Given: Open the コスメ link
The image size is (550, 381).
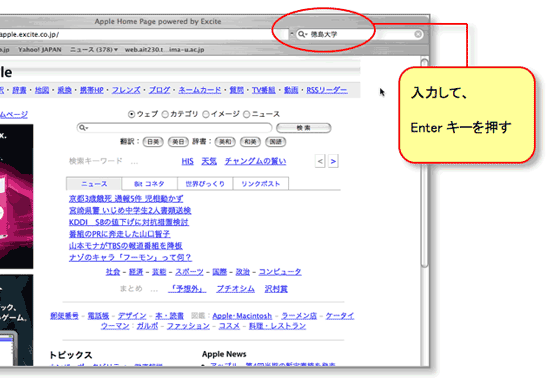Looking at the screenshot, I should click(229, 326).
